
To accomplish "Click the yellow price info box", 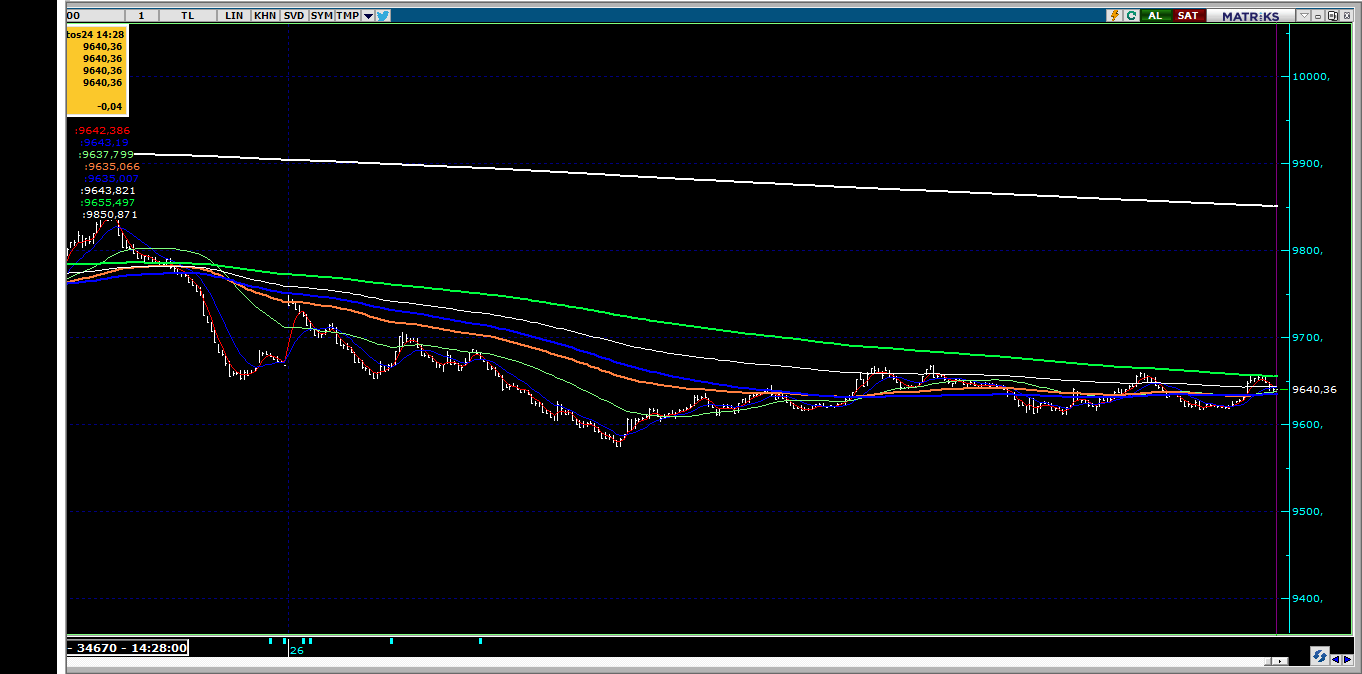I will 96,71.
